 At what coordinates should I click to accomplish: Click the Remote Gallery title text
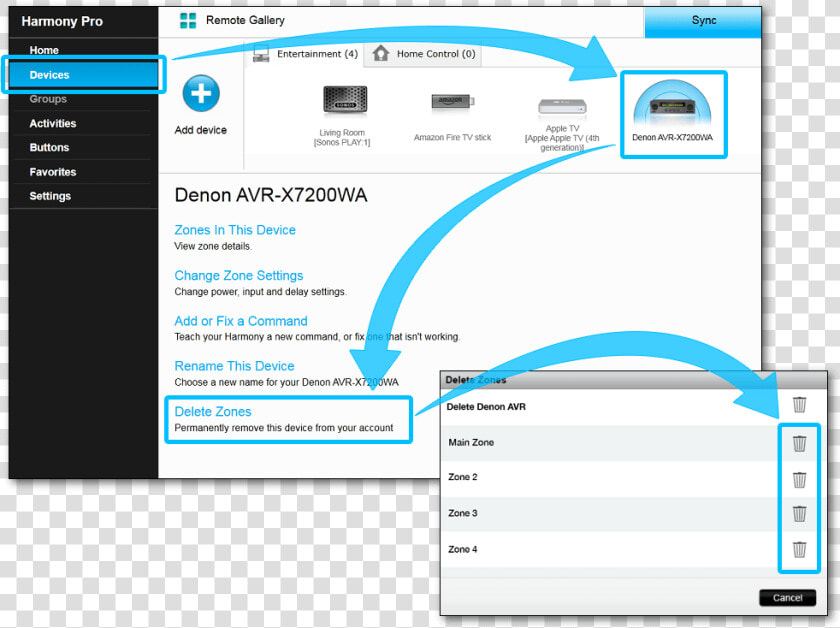pyautogui.click(x=245, y=20)
